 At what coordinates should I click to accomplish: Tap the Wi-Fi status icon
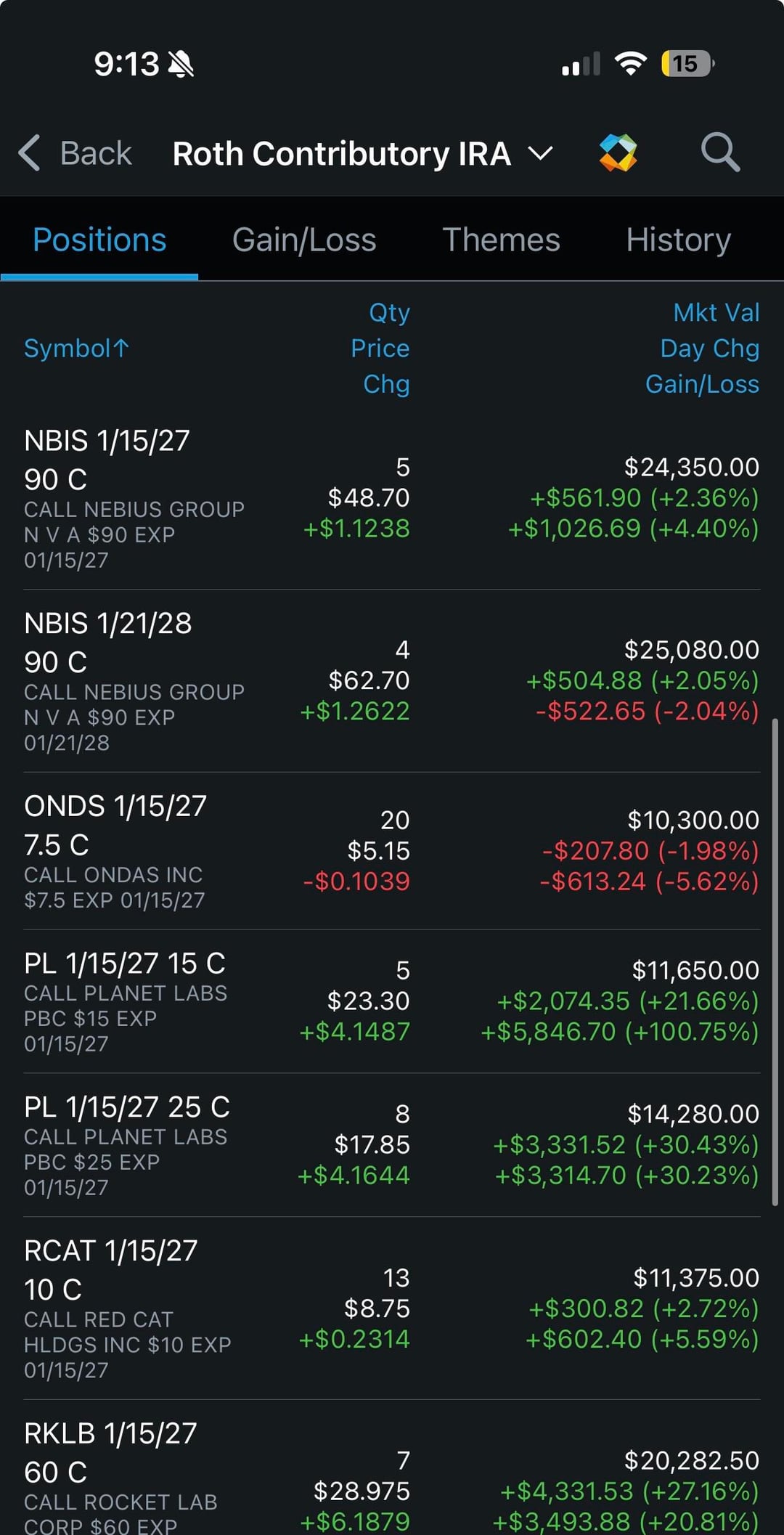pos(630,64)
